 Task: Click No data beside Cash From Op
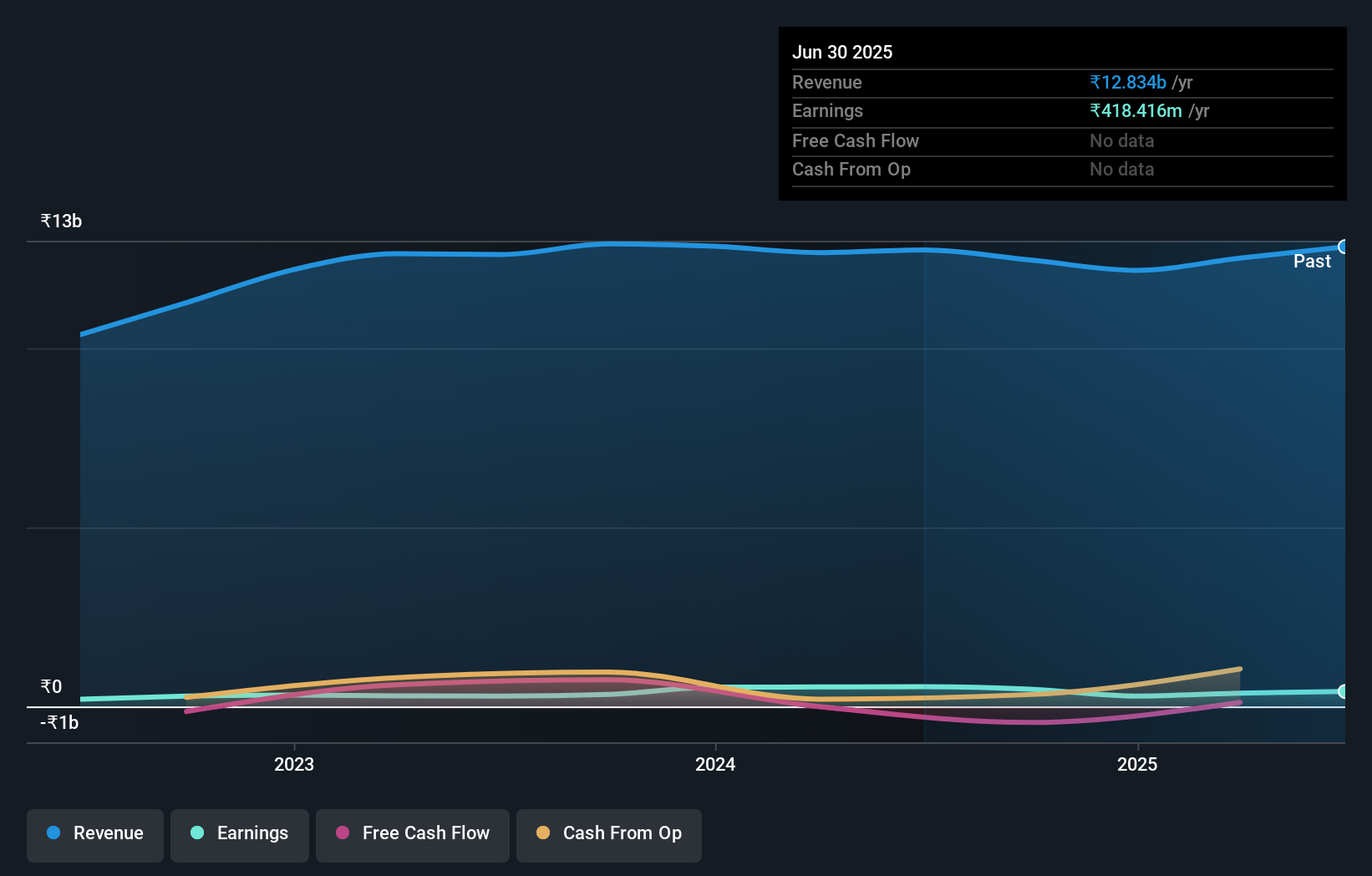click(x=1122, y=170)
